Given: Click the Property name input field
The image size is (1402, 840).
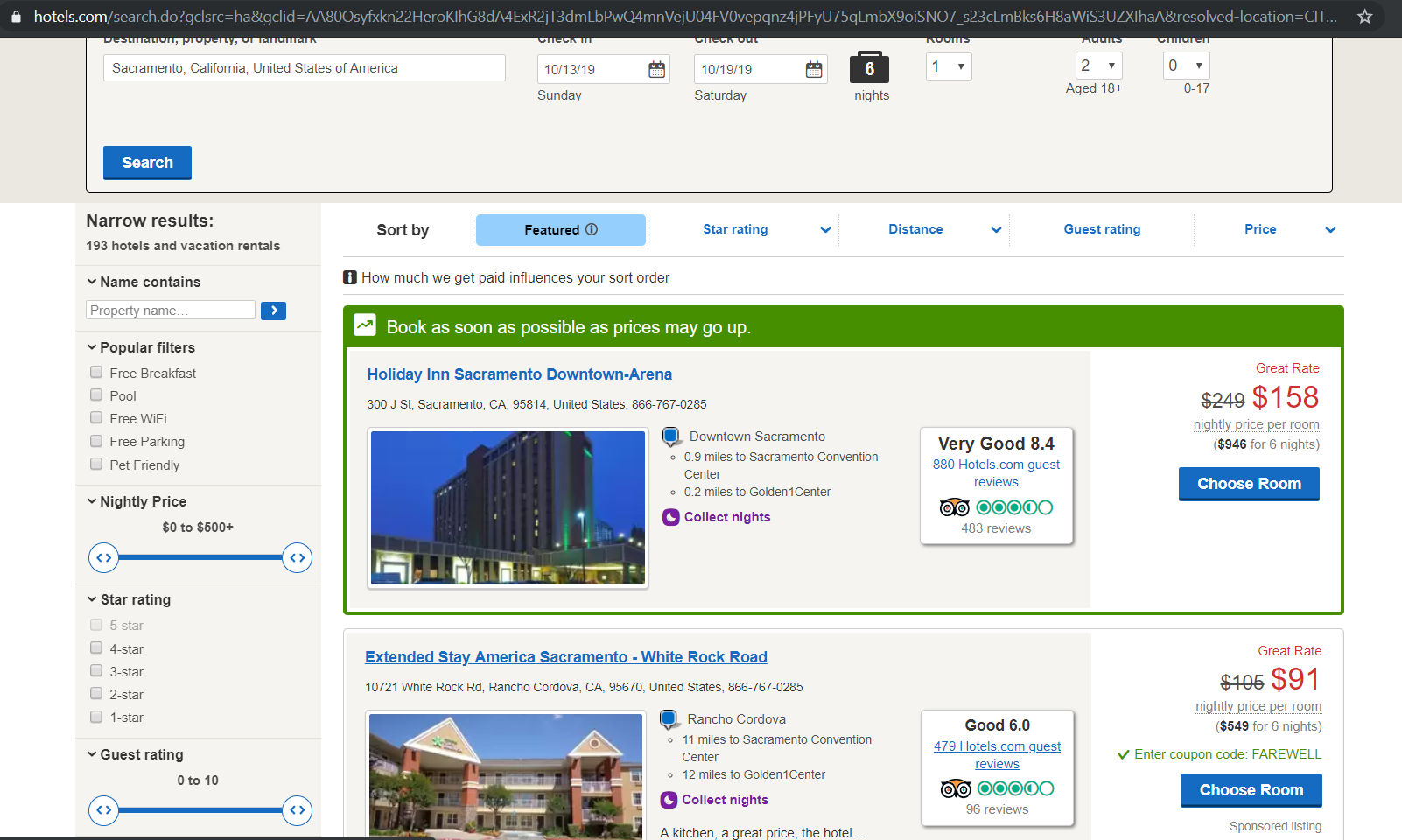Looking at the screenshot, I should (x=171, y=311).
